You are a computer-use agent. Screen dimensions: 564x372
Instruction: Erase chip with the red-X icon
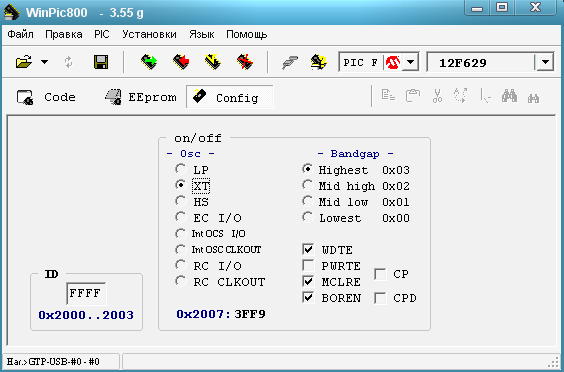[245, 62]
